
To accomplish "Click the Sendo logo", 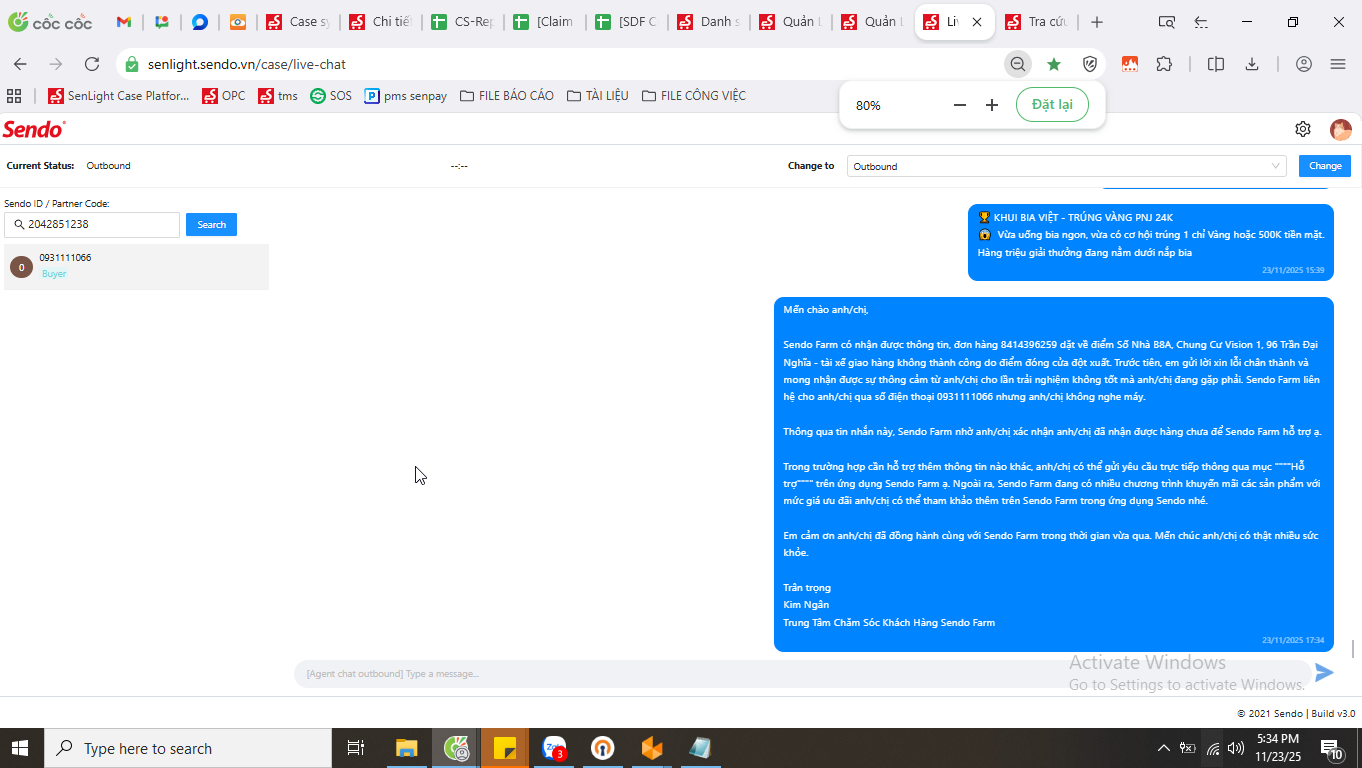I will tap(34, 129).
